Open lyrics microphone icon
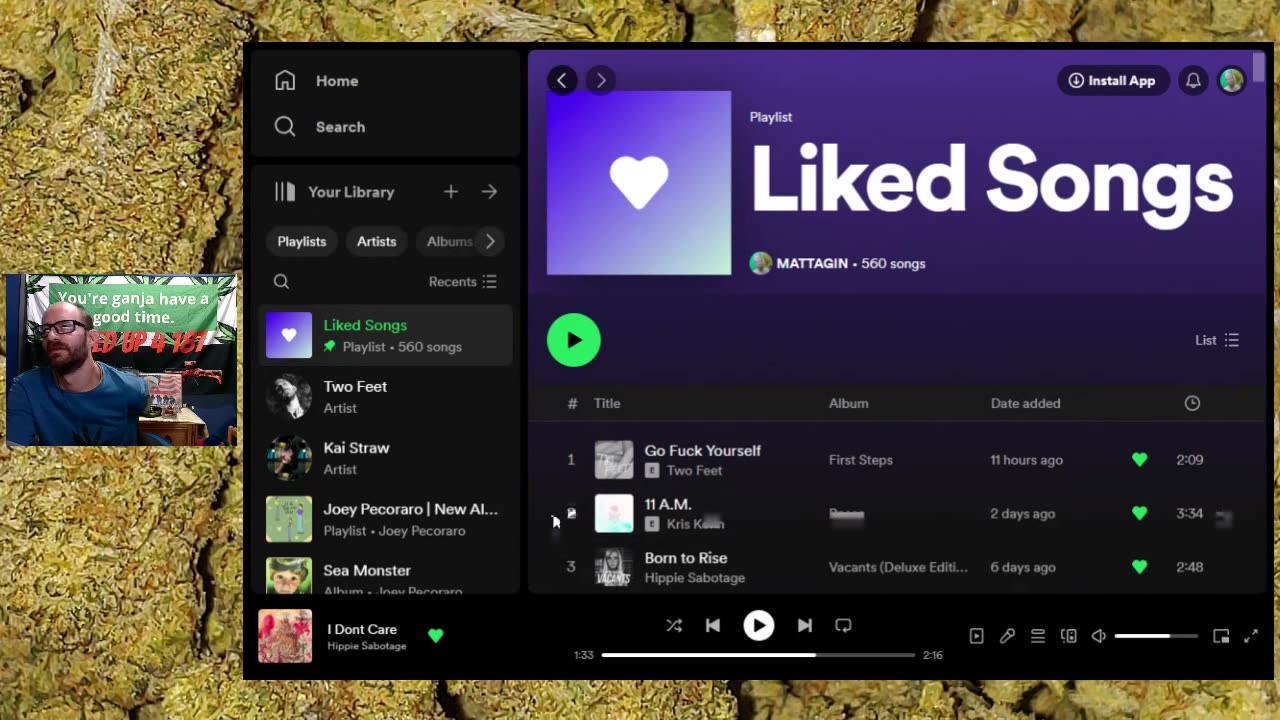1280x720 pixels. pyautogui.click(x=1007, y=636)
